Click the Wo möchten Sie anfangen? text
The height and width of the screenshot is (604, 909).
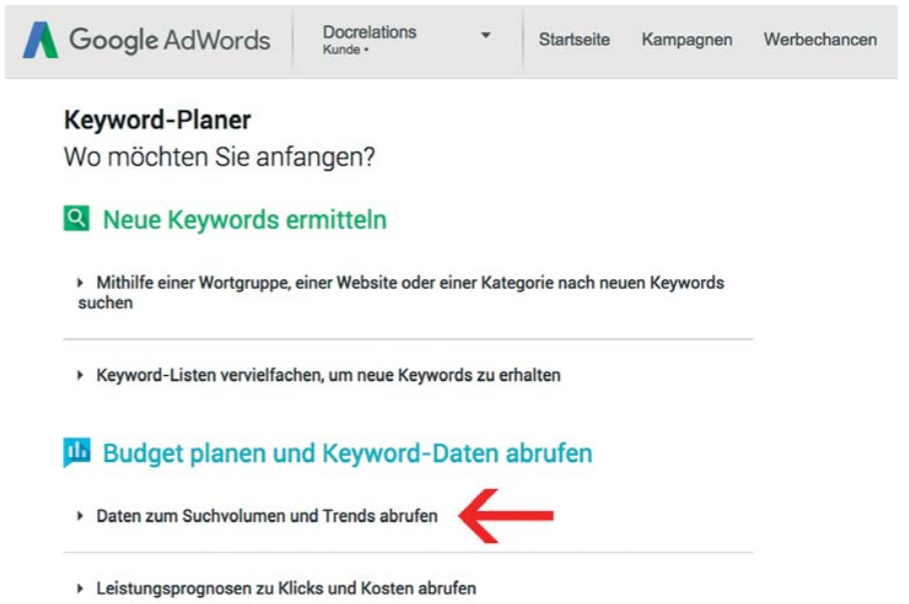pyautogui.click(x=219, y=157)
